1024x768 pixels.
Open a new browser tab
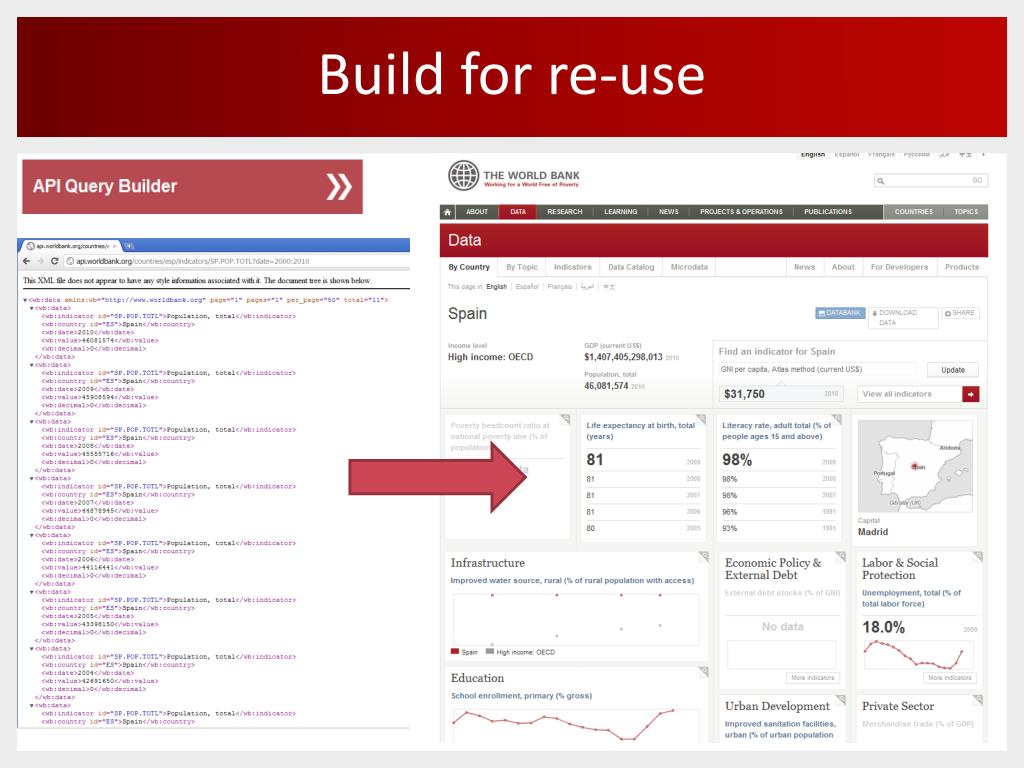[129, 246]
